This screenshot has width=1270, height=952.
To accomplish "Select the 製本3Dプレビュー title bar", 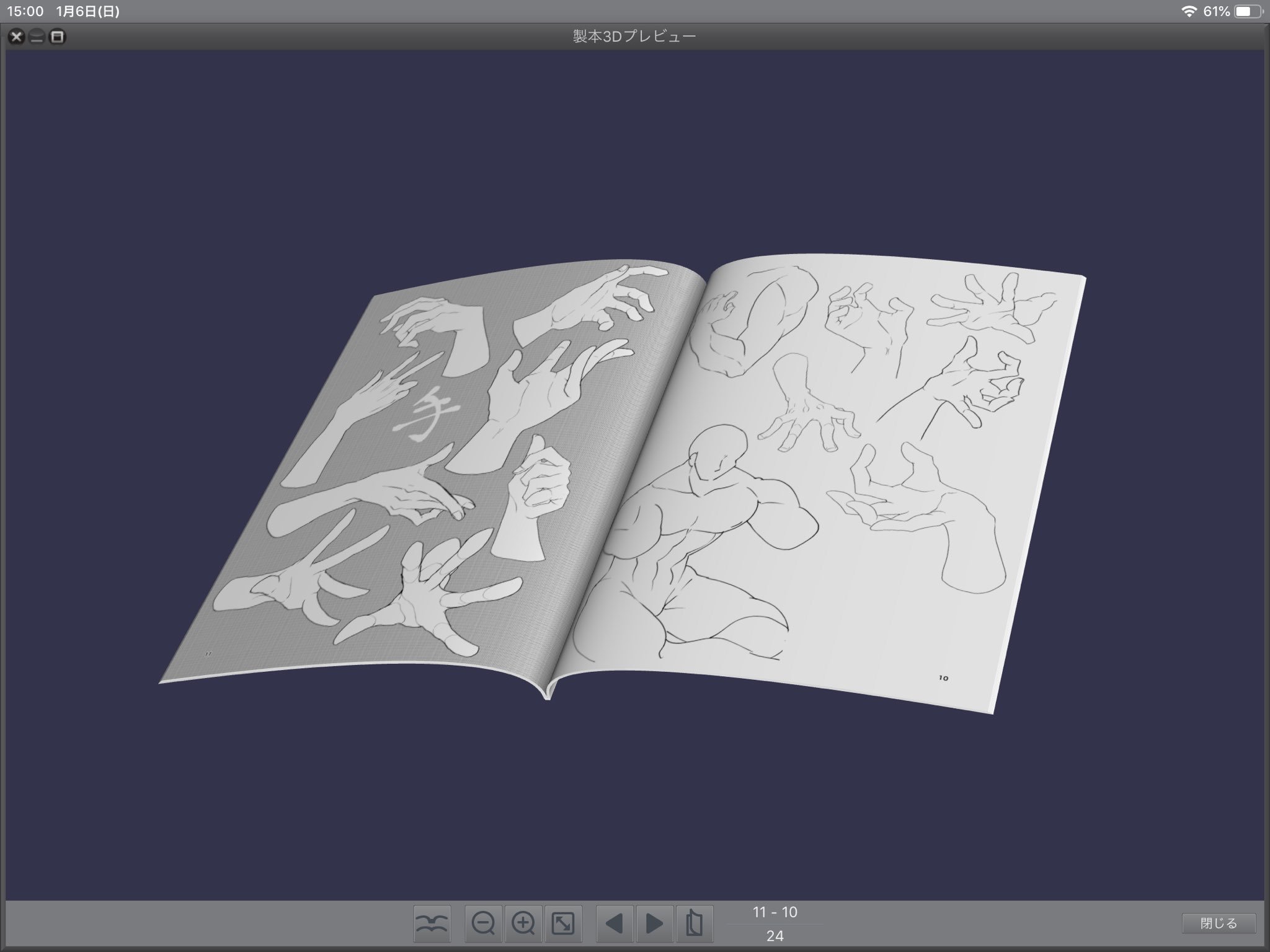I will (x=634, y=36).
